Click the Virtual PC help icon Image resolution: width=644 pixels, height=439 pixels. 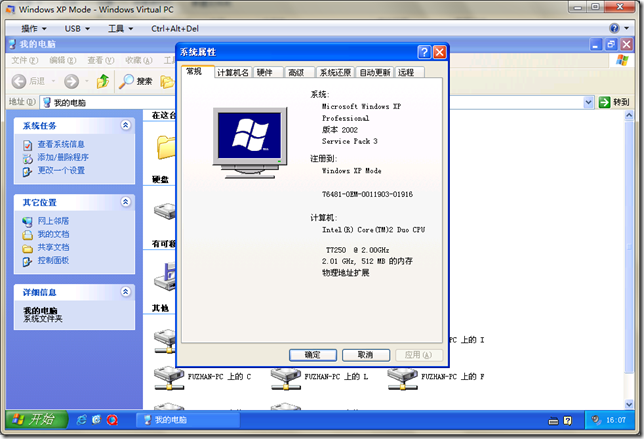point(614,28)
